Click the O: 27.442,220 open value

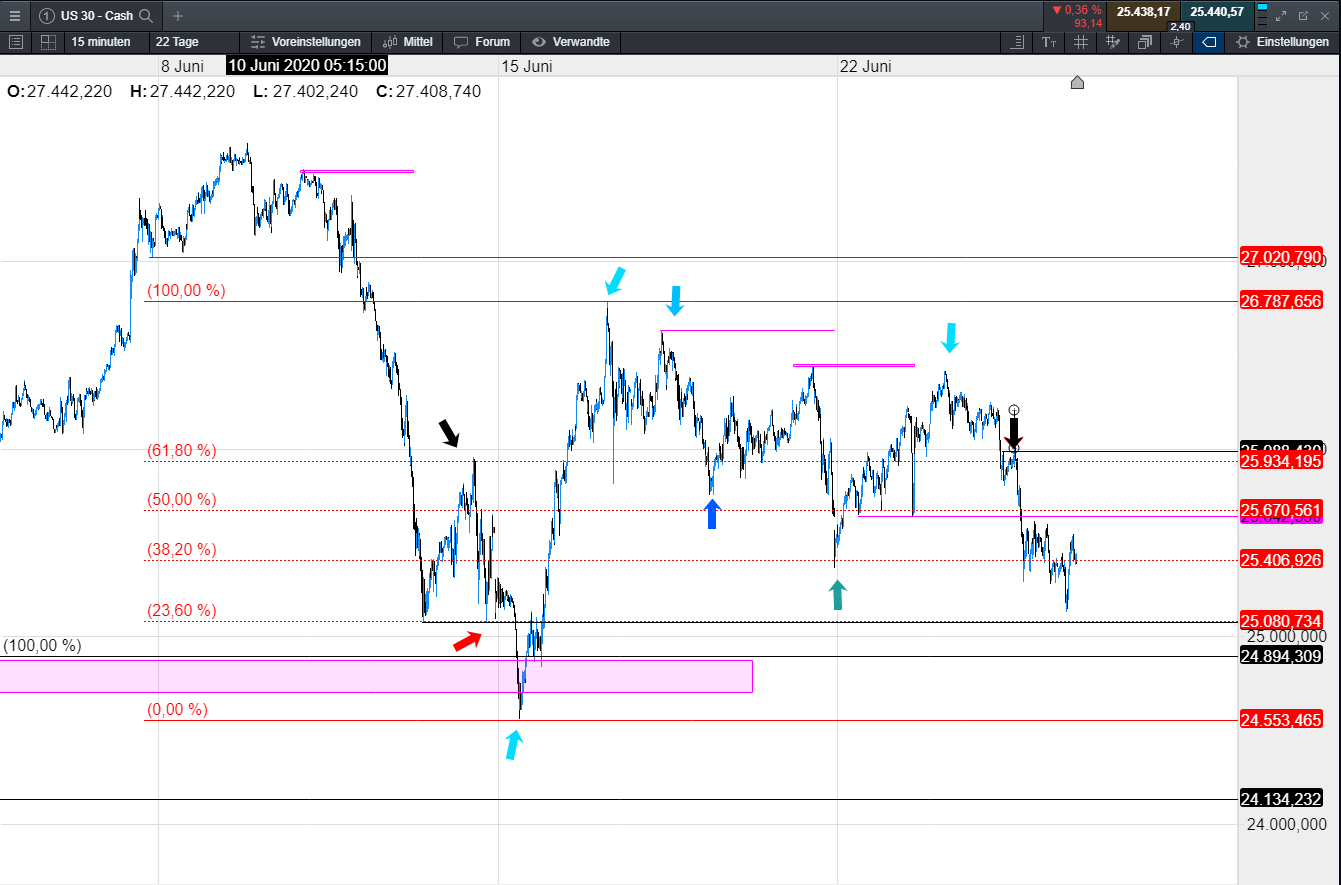click(59, 91)
